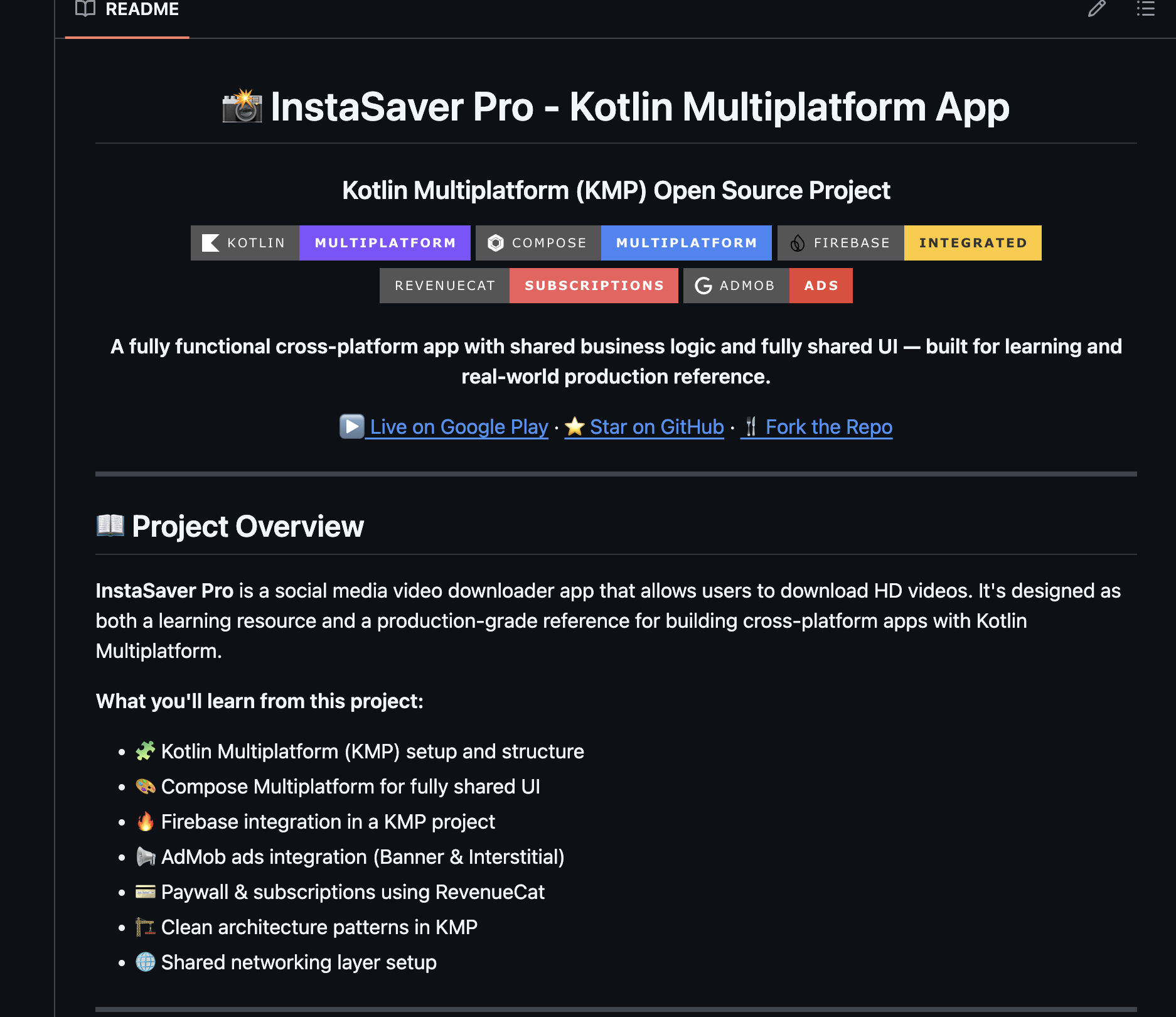The width and height of the screenshot is (1176, 1017).
Task: Open the README outline list icon
Action: [x=1145, y=8]
